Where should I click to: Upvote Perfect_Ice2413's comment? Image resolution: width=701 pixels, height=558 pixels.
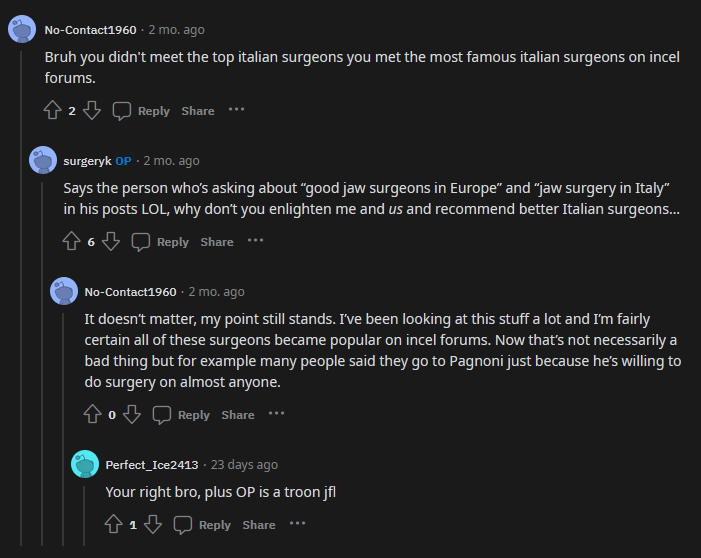tap(114, 524)
